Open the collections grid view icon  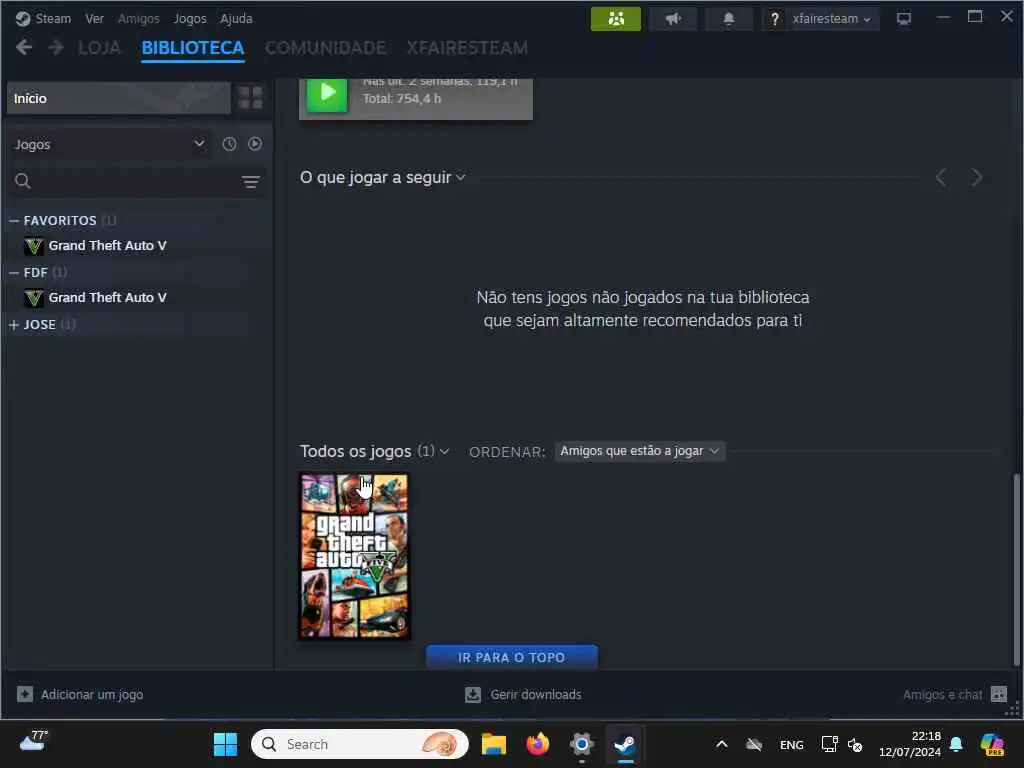(251, 99)
